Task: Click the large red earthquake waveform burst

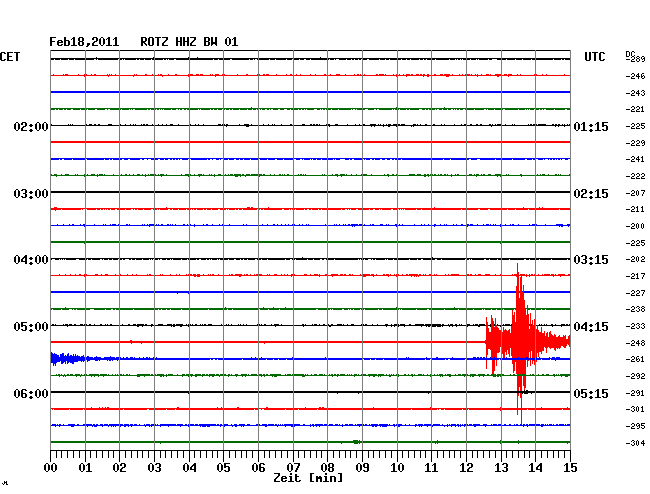Action: tap(528, 343)
